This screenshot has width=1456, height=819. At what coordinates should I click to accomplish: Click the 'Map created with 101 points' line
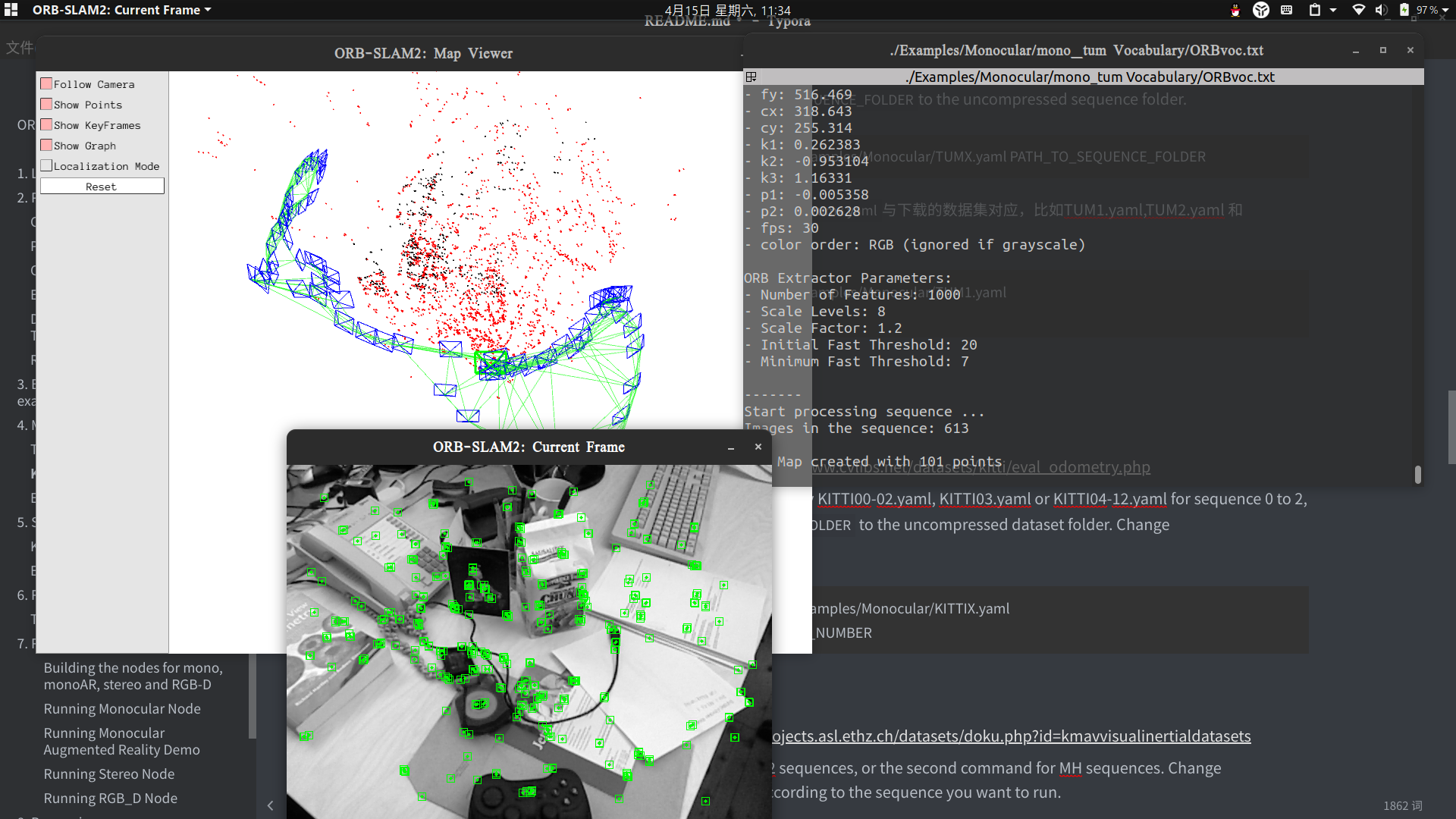890,462
